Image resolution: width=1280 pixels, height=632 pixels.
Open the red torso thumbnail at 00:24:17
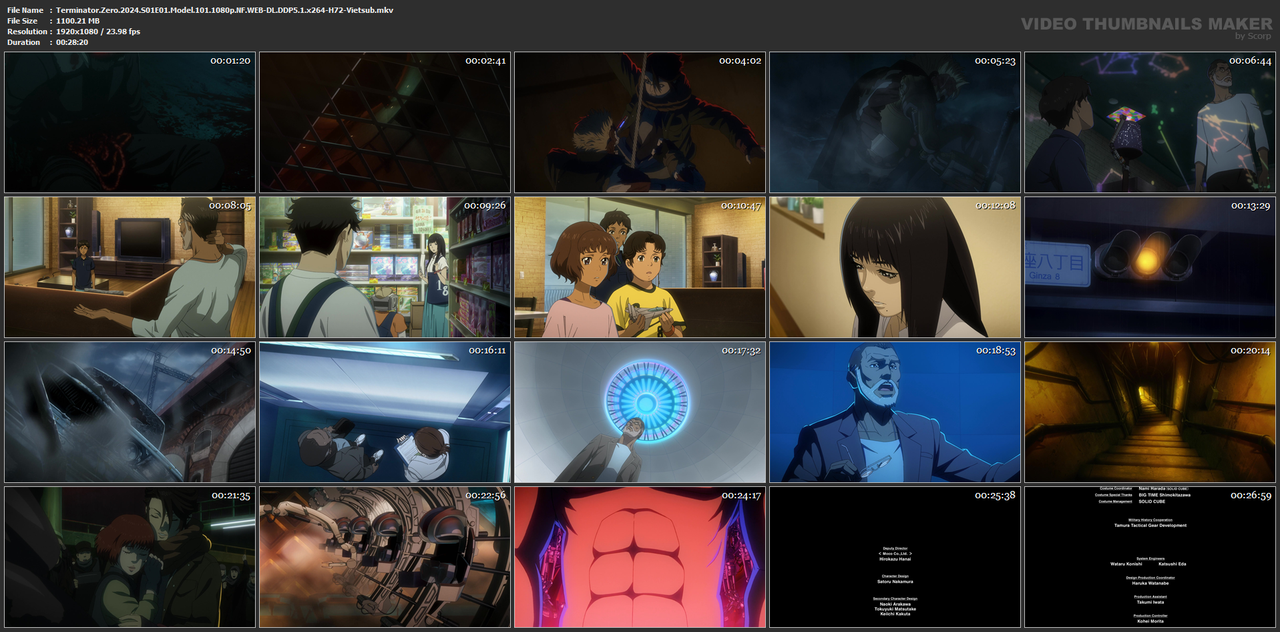click(640, 557)
